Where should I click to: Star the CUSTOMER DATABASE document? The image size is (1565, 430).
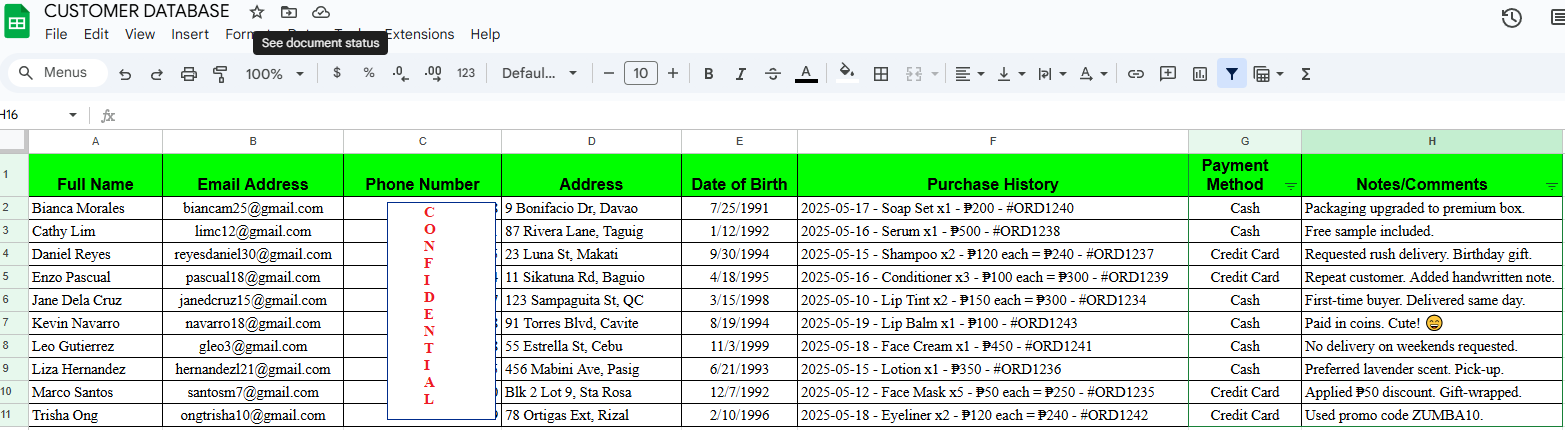click(257, 12)
